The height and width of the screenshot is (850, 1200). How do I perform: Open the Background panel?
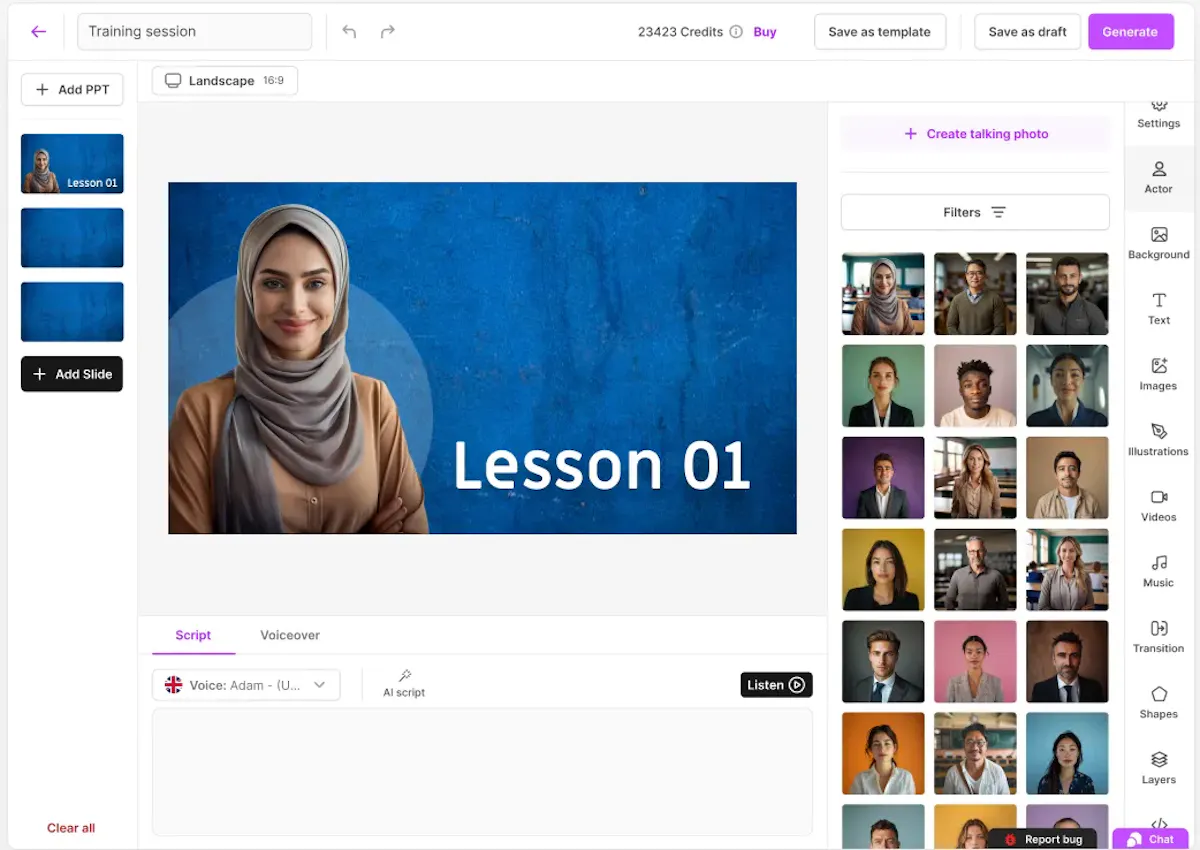click(x=1159, y=244)
